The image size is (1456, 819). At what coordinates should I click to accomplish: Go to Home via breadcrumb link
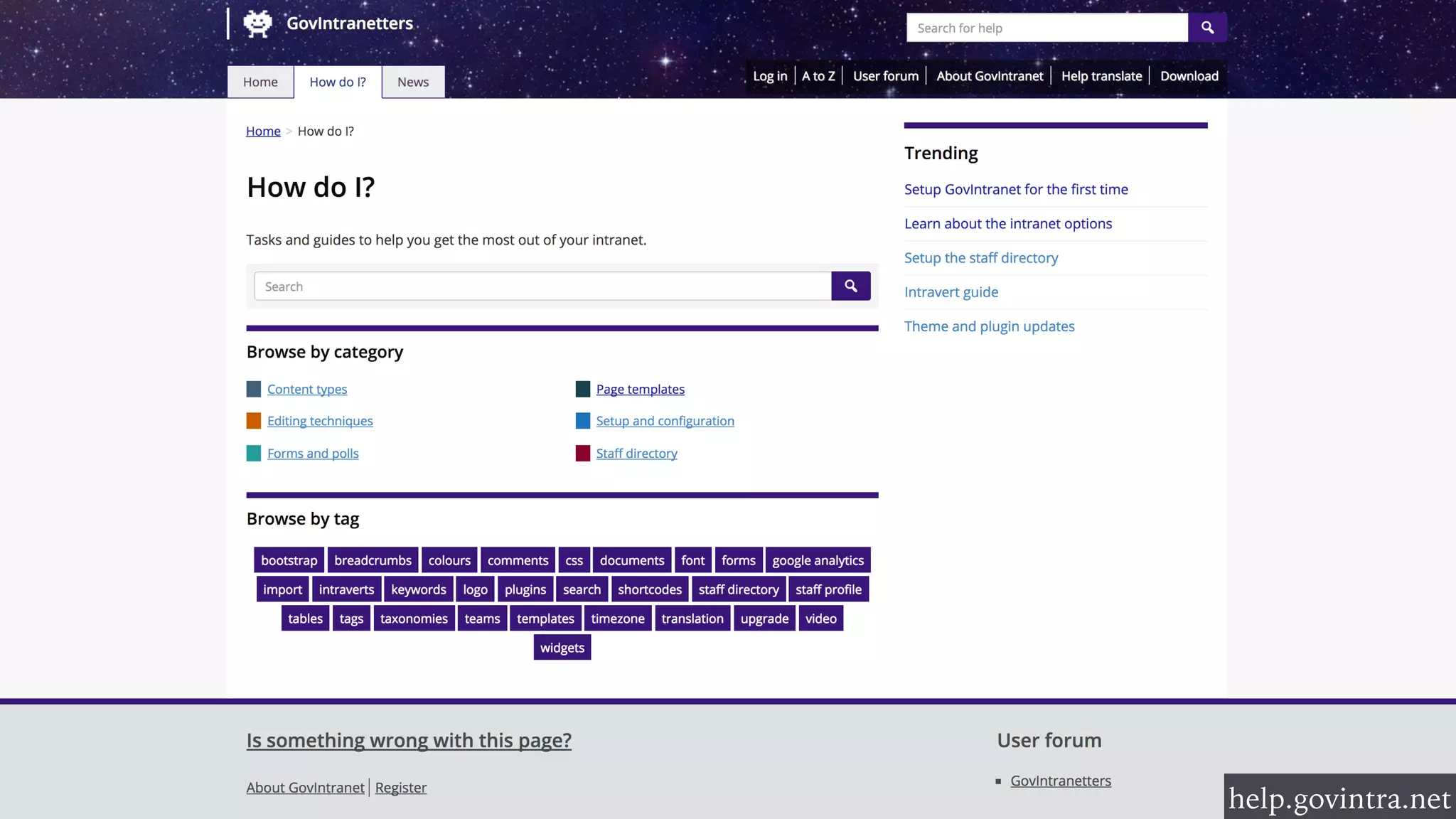tap(263, 131)
